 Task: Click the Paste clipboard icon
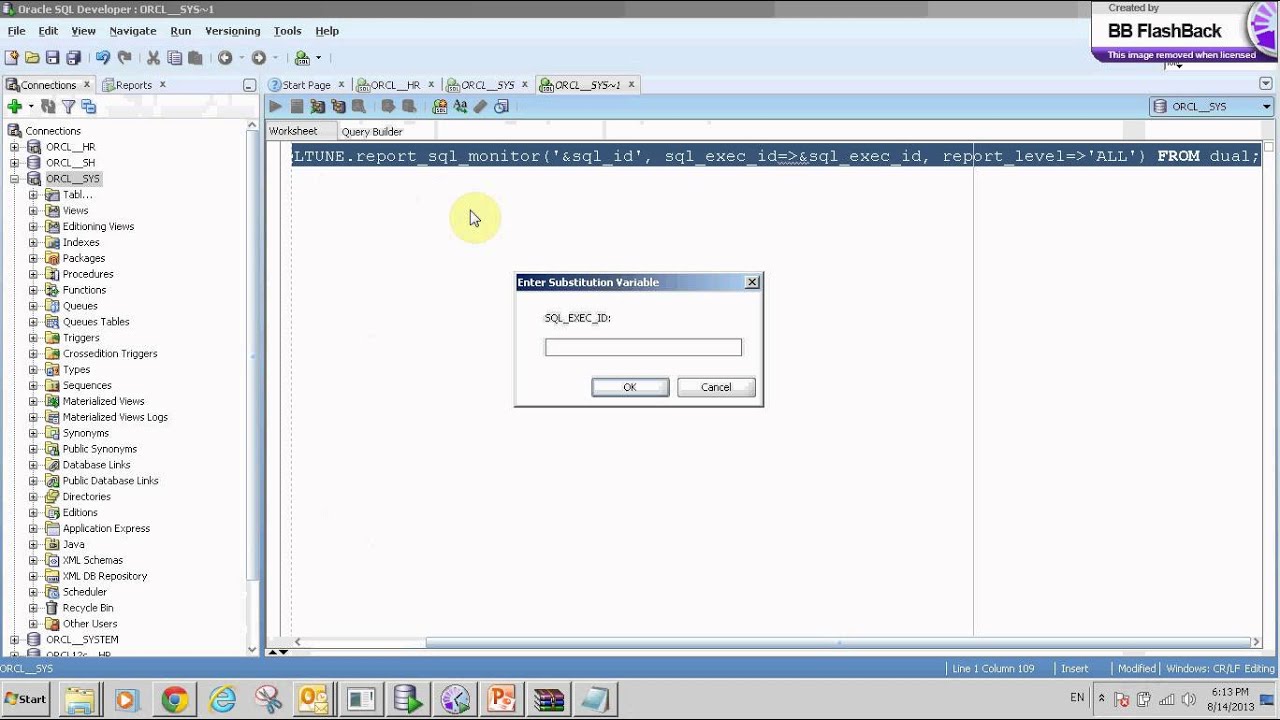pyautogui.click(x=195, y=58)
